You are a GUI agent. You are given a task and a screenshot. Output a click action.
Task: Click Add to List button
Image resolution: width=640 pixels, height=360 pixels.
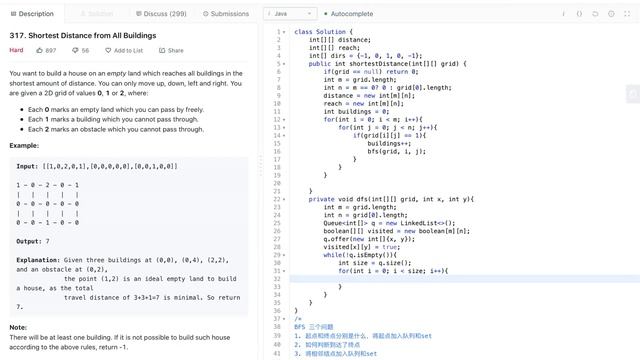(124, 51)
